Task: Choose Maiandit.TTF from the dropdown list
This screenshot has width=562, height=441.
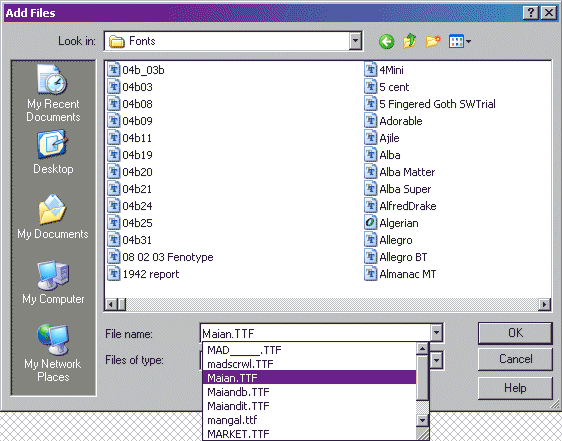Action: tap(309, 406)
